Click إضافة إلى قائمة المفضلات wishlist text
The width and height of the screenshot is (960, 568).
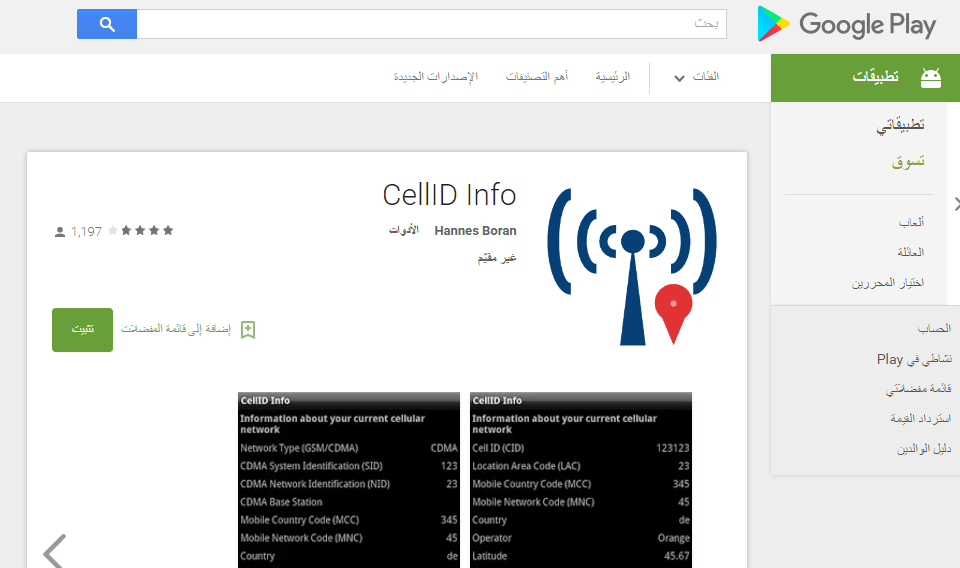coord(176,329)
